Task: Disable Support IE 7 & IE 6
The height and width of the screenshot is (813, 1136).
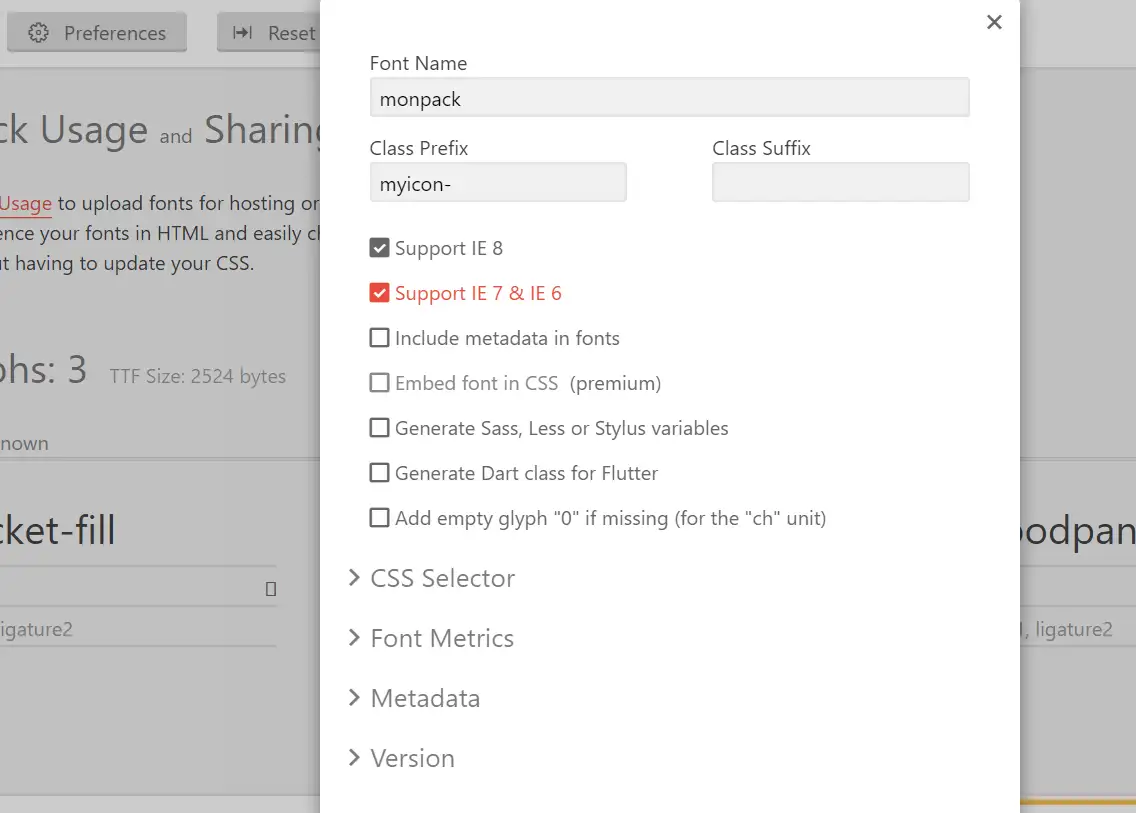Action: (x=379, y=292)
